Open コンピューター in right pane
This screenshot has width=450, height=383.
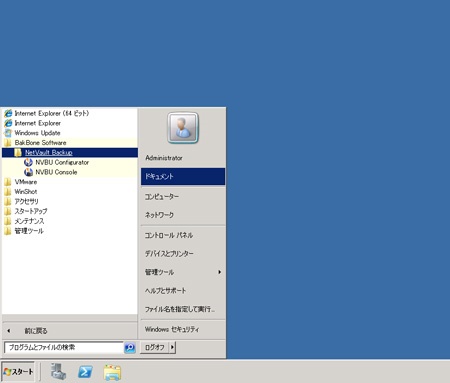[x=183, y=197]
